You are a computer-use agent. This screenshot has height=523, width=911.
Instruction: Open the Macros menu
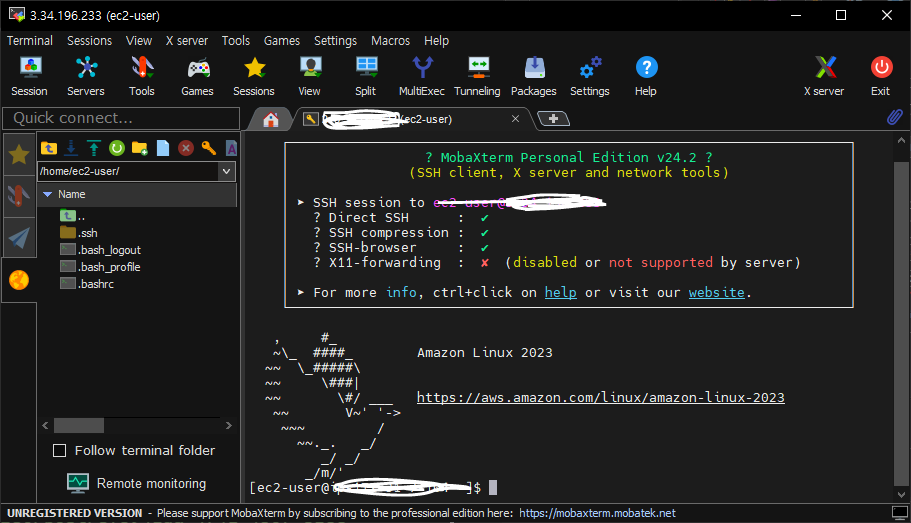[x=390, y=41]
